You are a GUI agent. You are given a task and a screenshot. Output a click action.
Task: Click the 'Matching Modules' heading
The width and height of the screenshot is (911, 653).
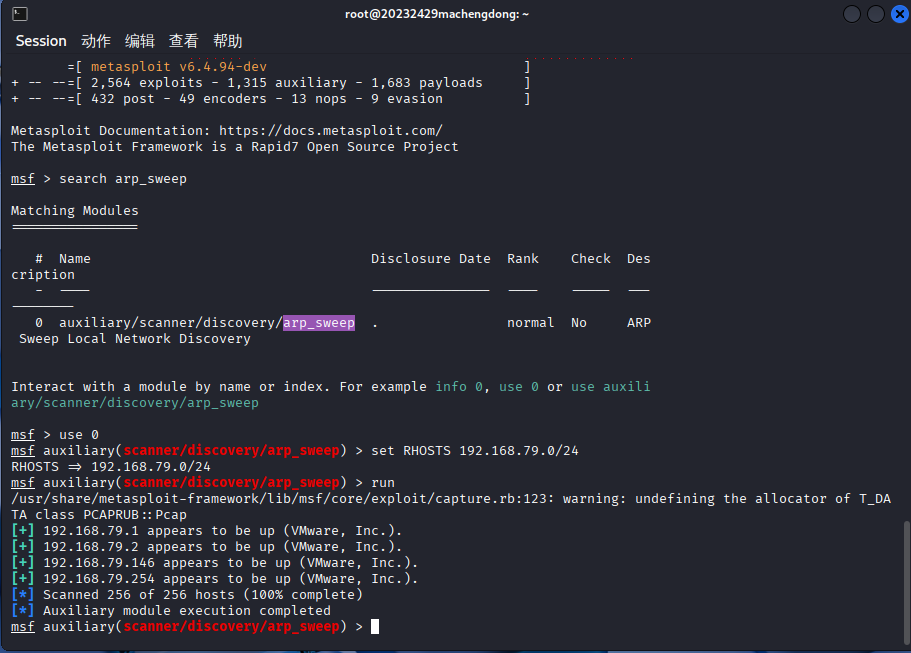tap(75, 211)
